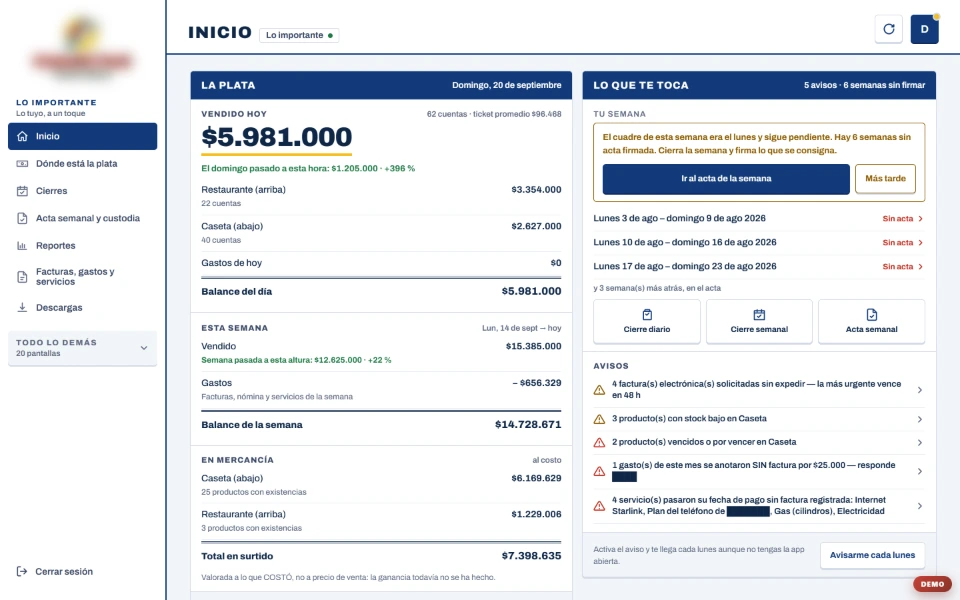
Task: Click the $5.981.000 vendido hoy amount
Action: tap(277, 137)
